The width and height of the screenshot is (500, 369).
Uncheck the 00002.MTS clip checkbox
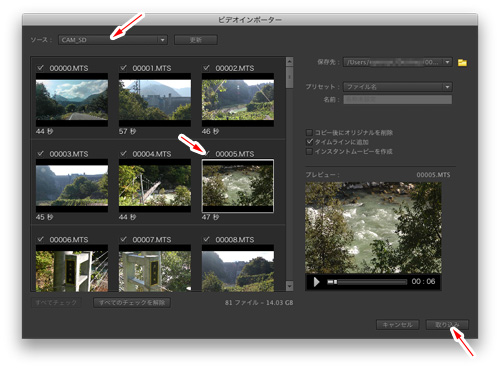pos(206,68)
